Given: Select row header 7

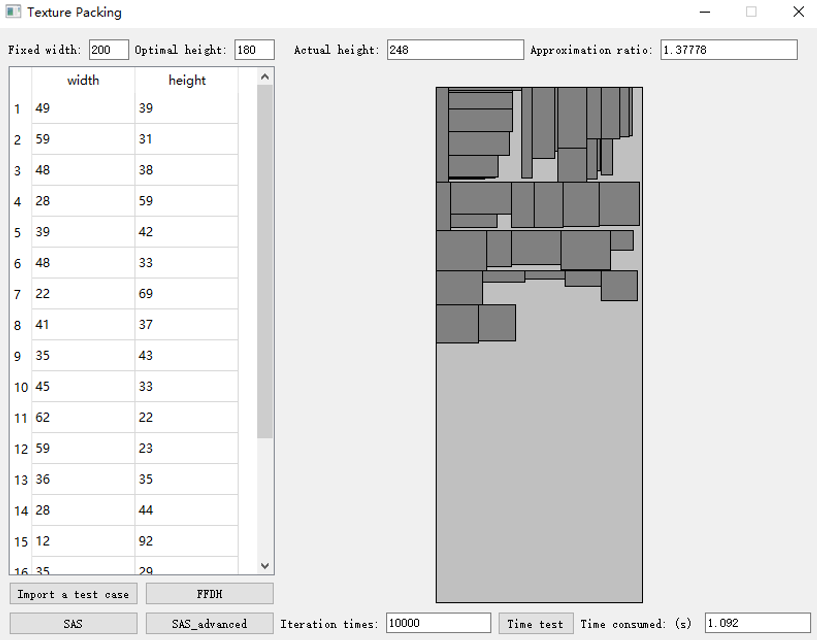Looking at the screenshot, I should click(x=20, y=294).
